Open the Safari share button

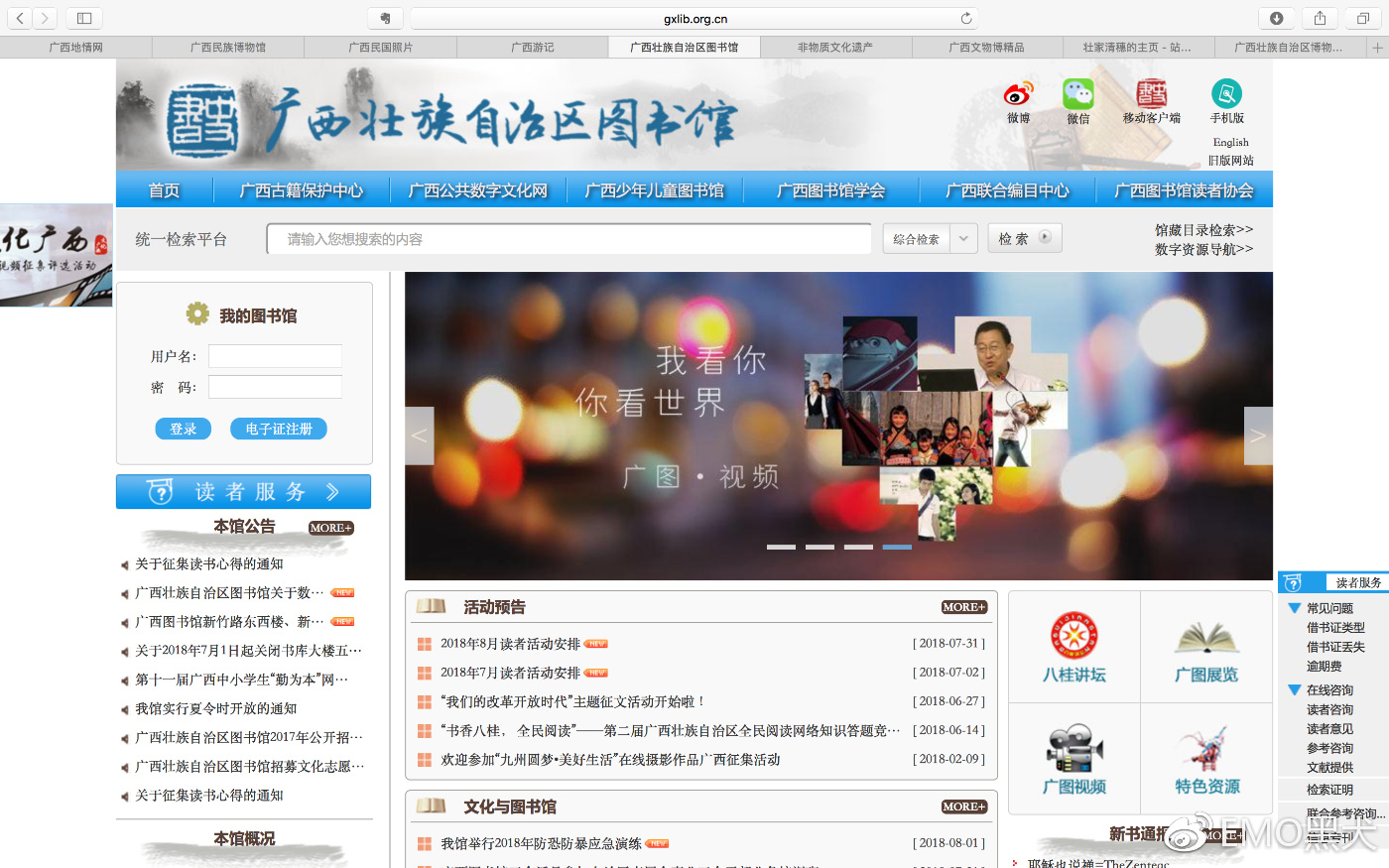(x=1320, y=18)
